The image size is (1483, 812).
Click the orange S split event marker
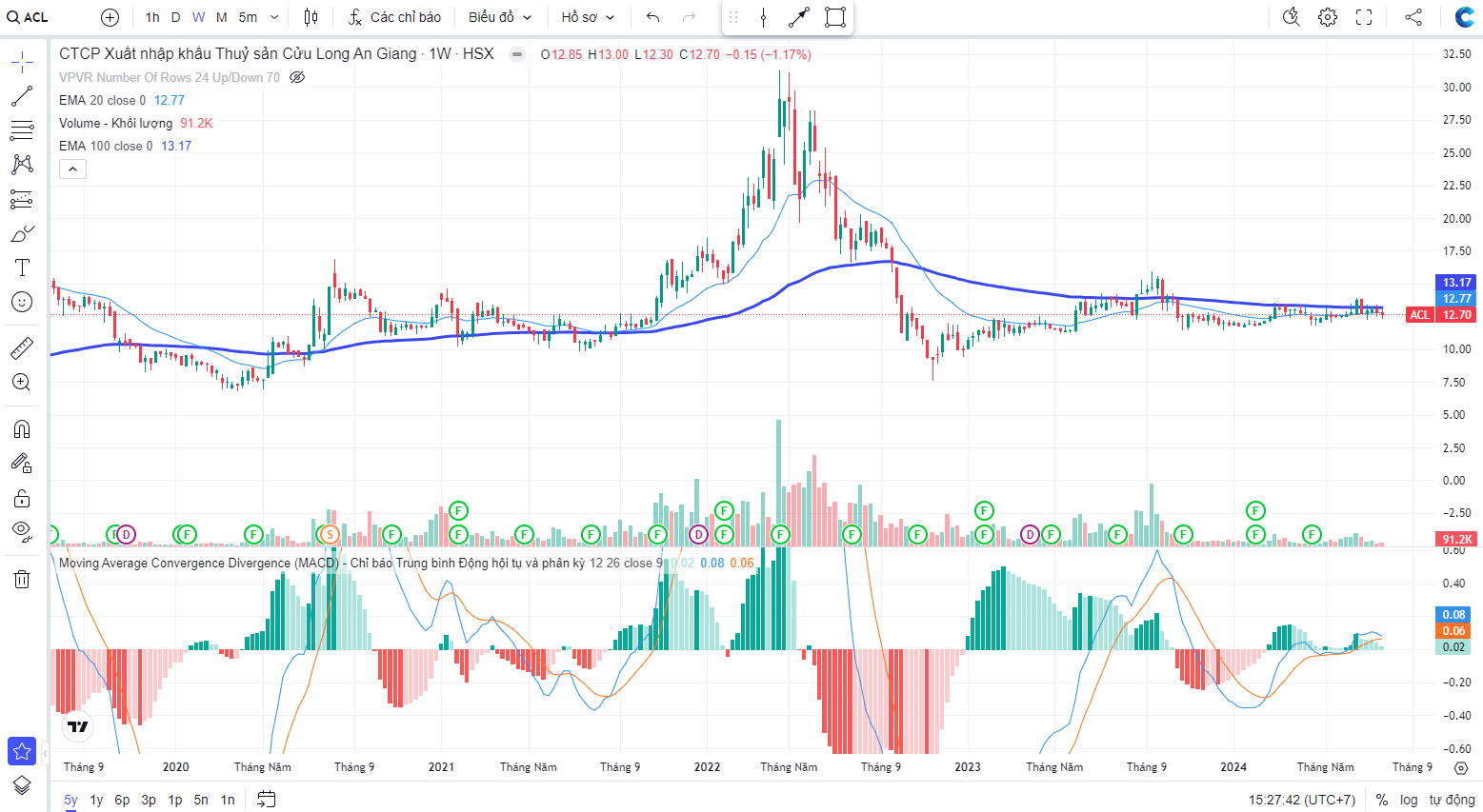(x=330, y=534)
